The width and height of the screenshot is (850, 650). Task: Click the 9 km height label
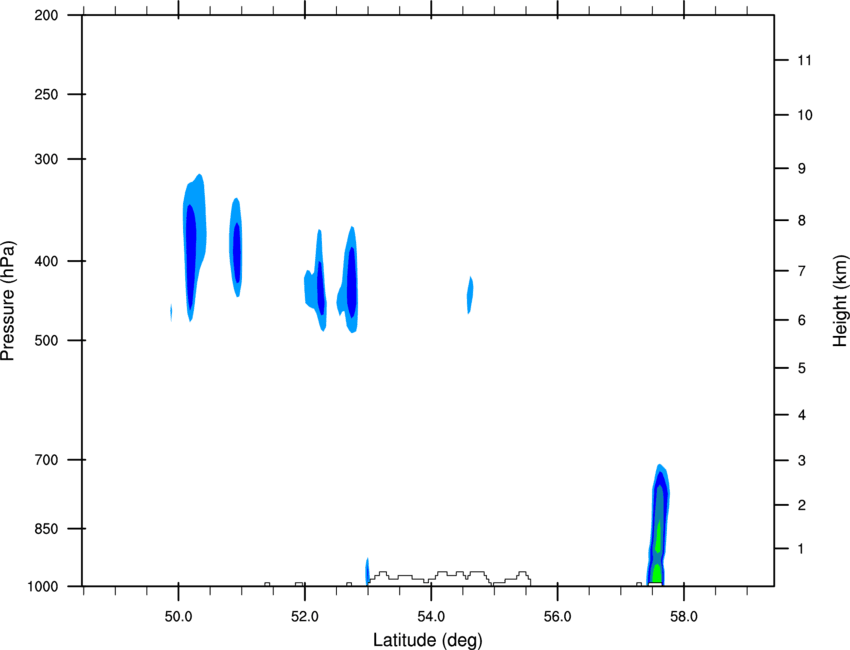pos(802,169)
